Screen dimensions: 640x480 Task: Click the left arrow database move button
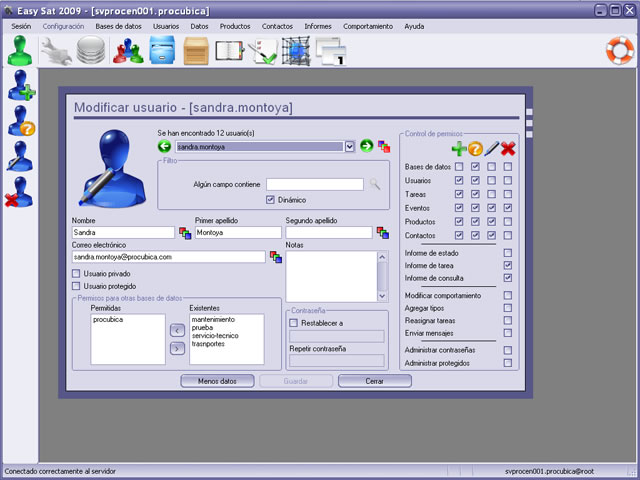click(177, 330)
